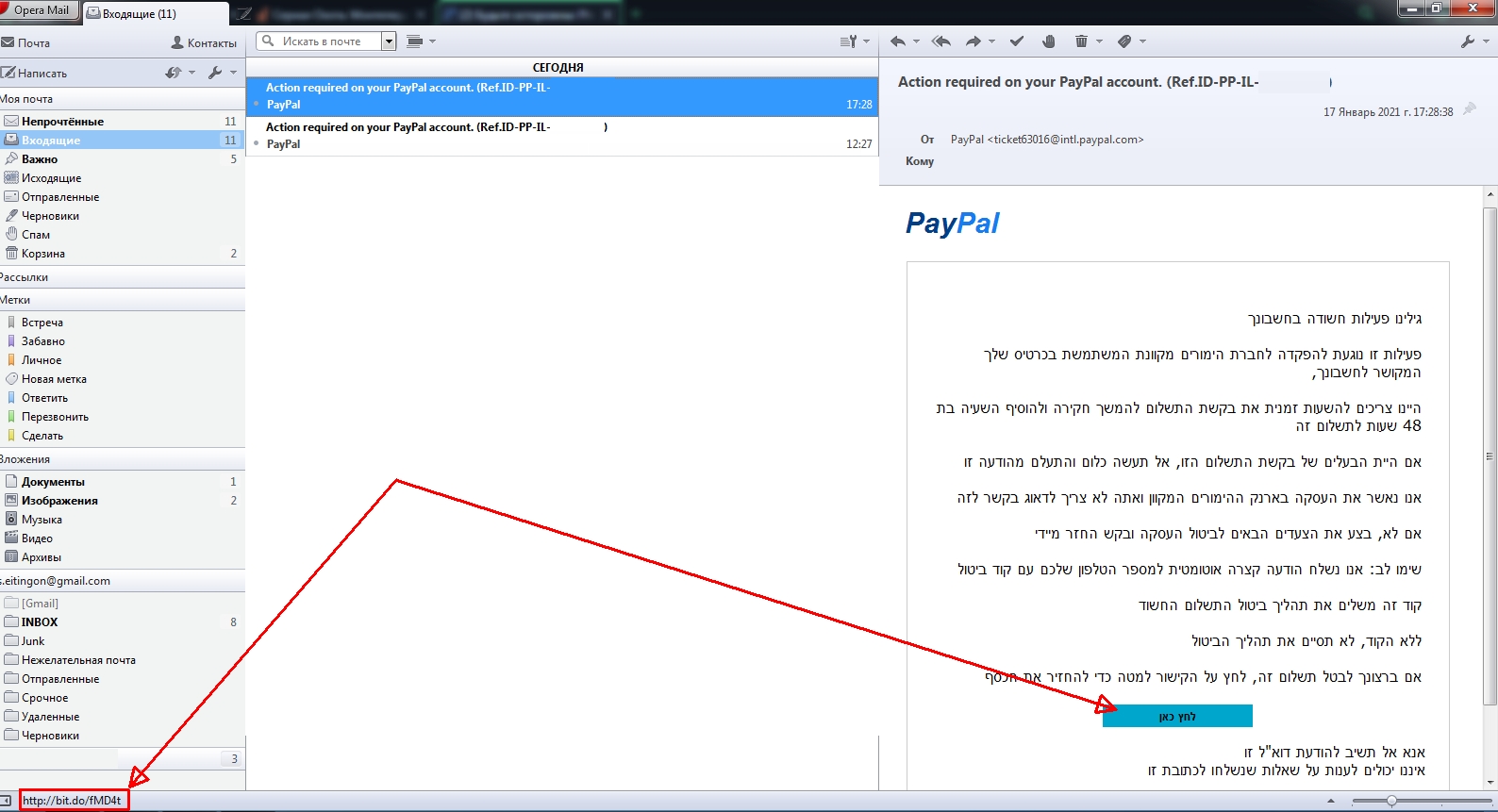
Task: Delete the message using trash icon
Action: 1081,41
